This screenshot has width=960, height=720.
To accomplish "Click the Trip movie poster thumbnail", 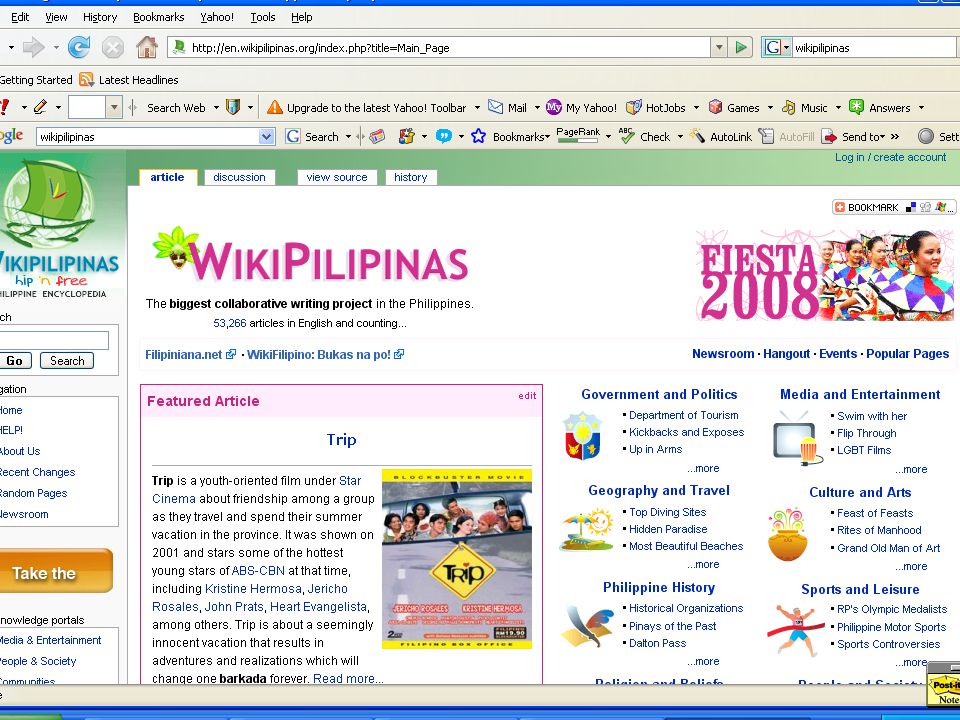I will (x=457, y=559).
